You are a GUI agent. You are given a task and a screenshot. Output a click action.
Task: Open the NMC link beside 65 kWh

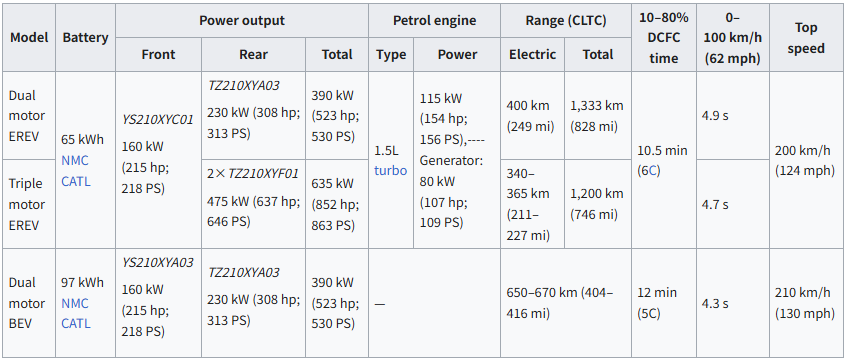click(x=75, y=161)
